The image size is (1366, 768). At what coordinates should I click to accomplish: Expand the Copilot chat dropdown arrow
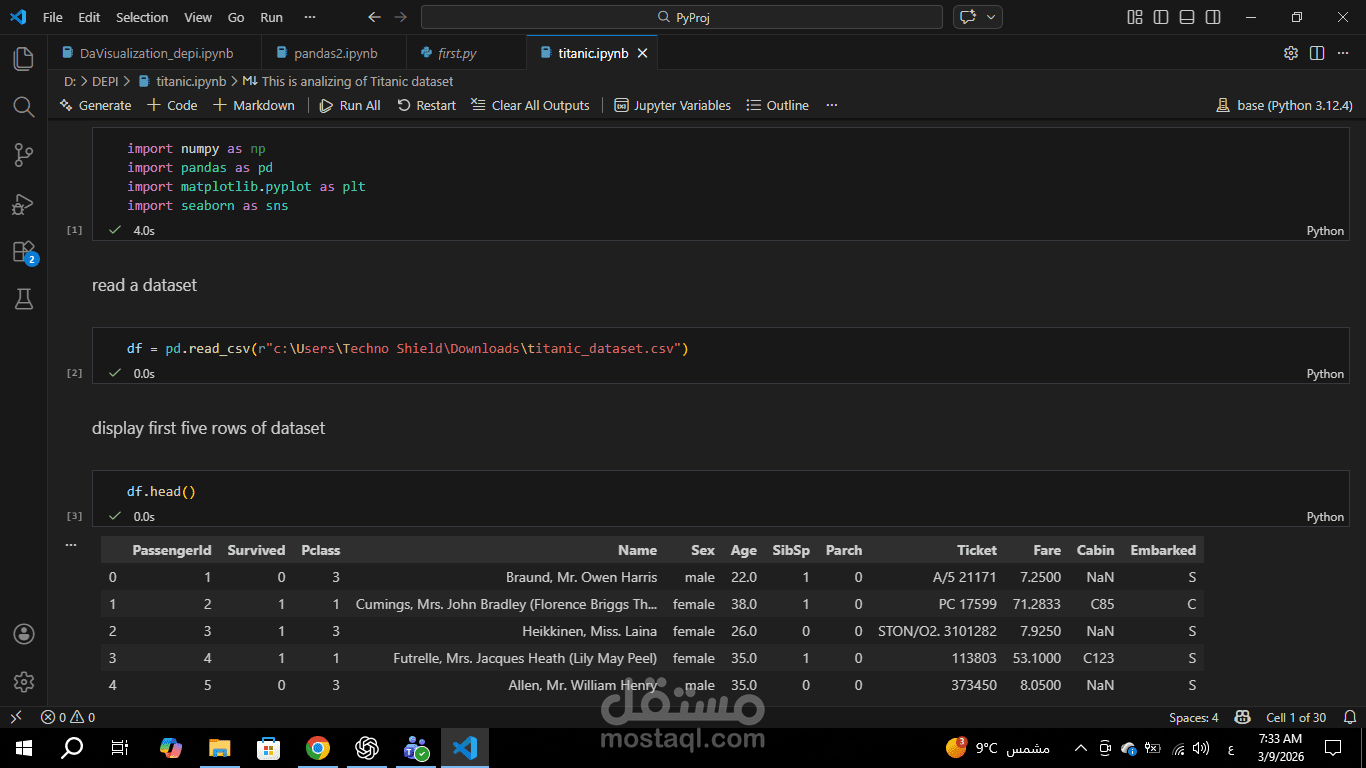[x=992, y=17]
